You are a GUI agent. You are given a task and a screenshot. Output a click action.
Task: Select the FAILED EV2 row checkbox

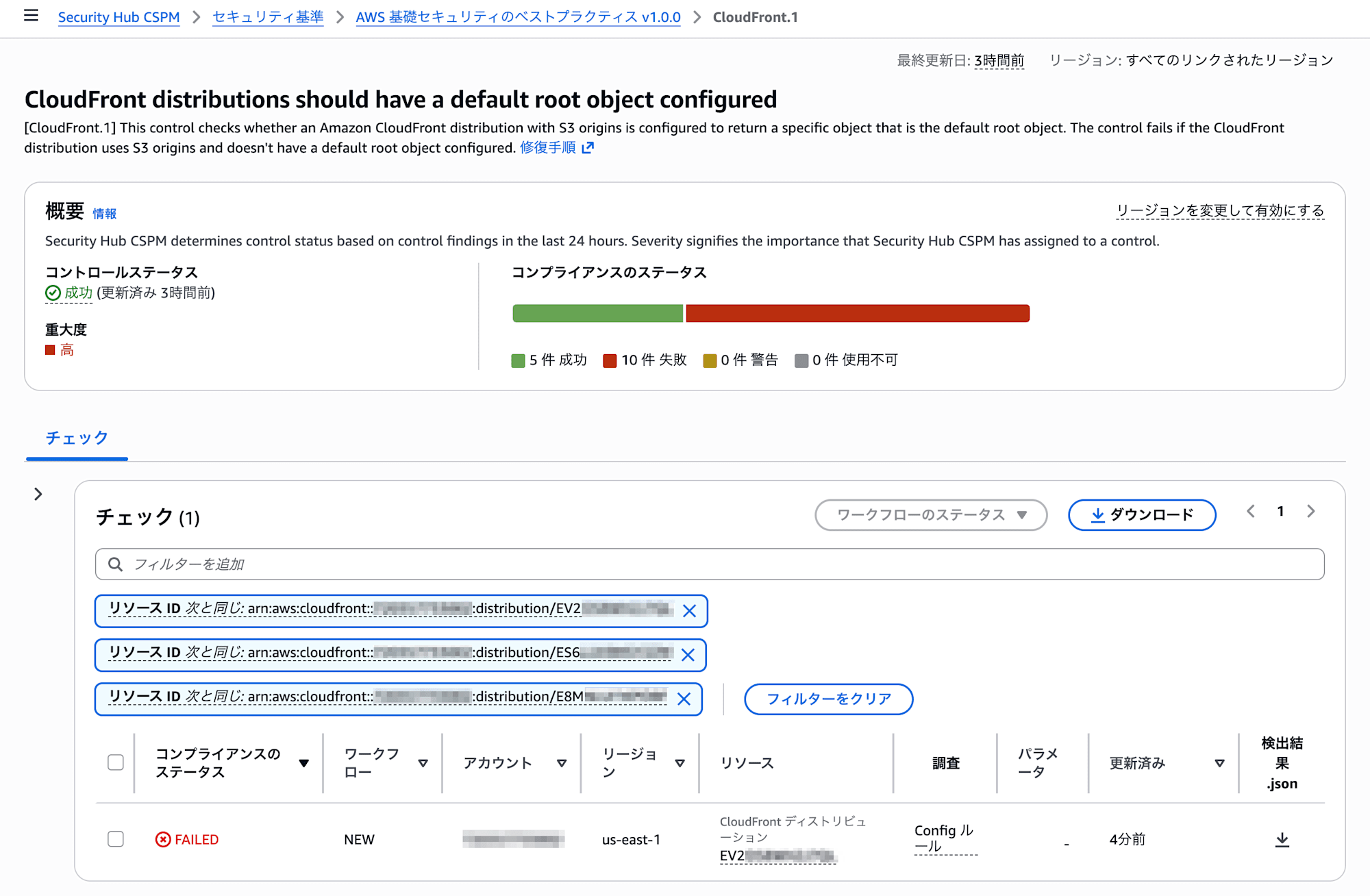click(x=116, y=839)
